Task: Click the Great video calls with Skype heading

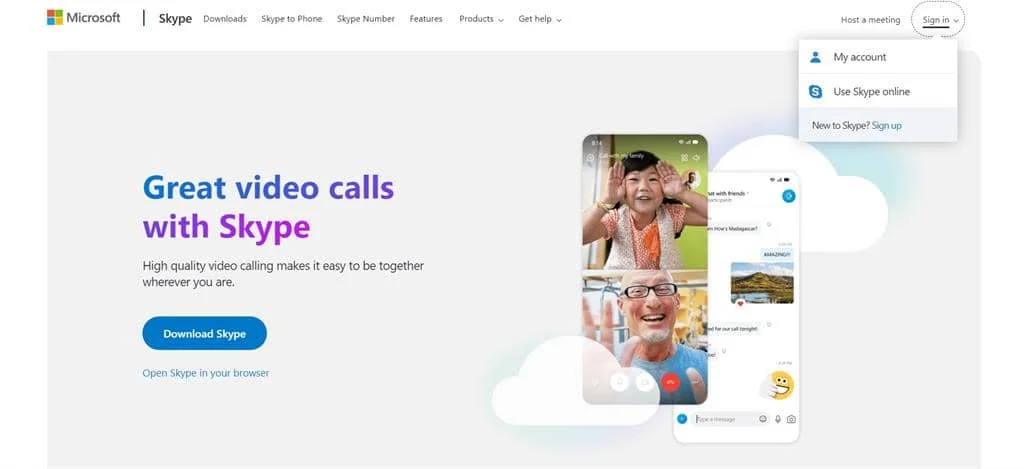Action: coord(268,207)
